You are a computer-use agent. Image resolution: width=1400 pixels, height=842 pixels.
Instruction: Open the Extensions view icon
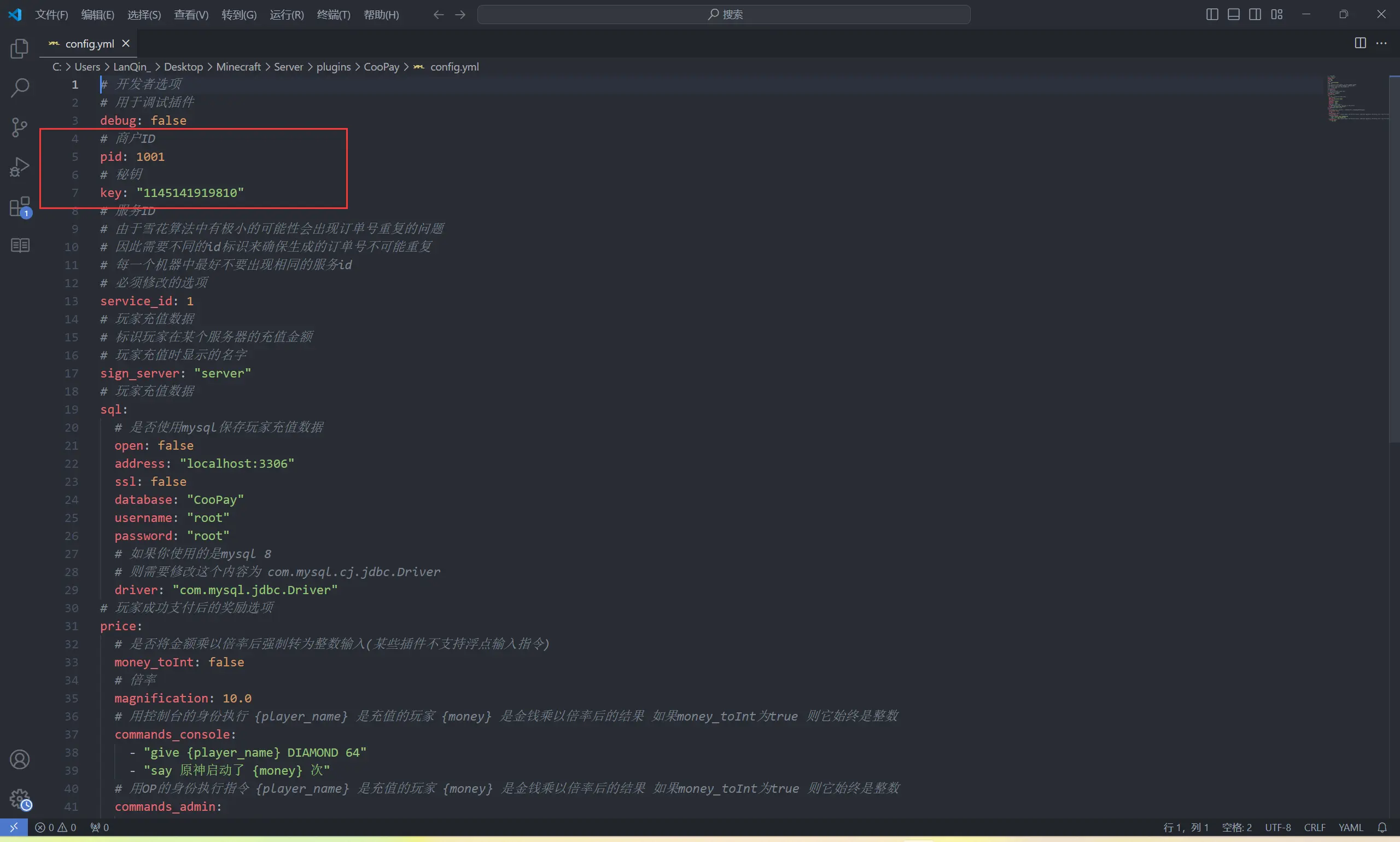tap(19, 207)
